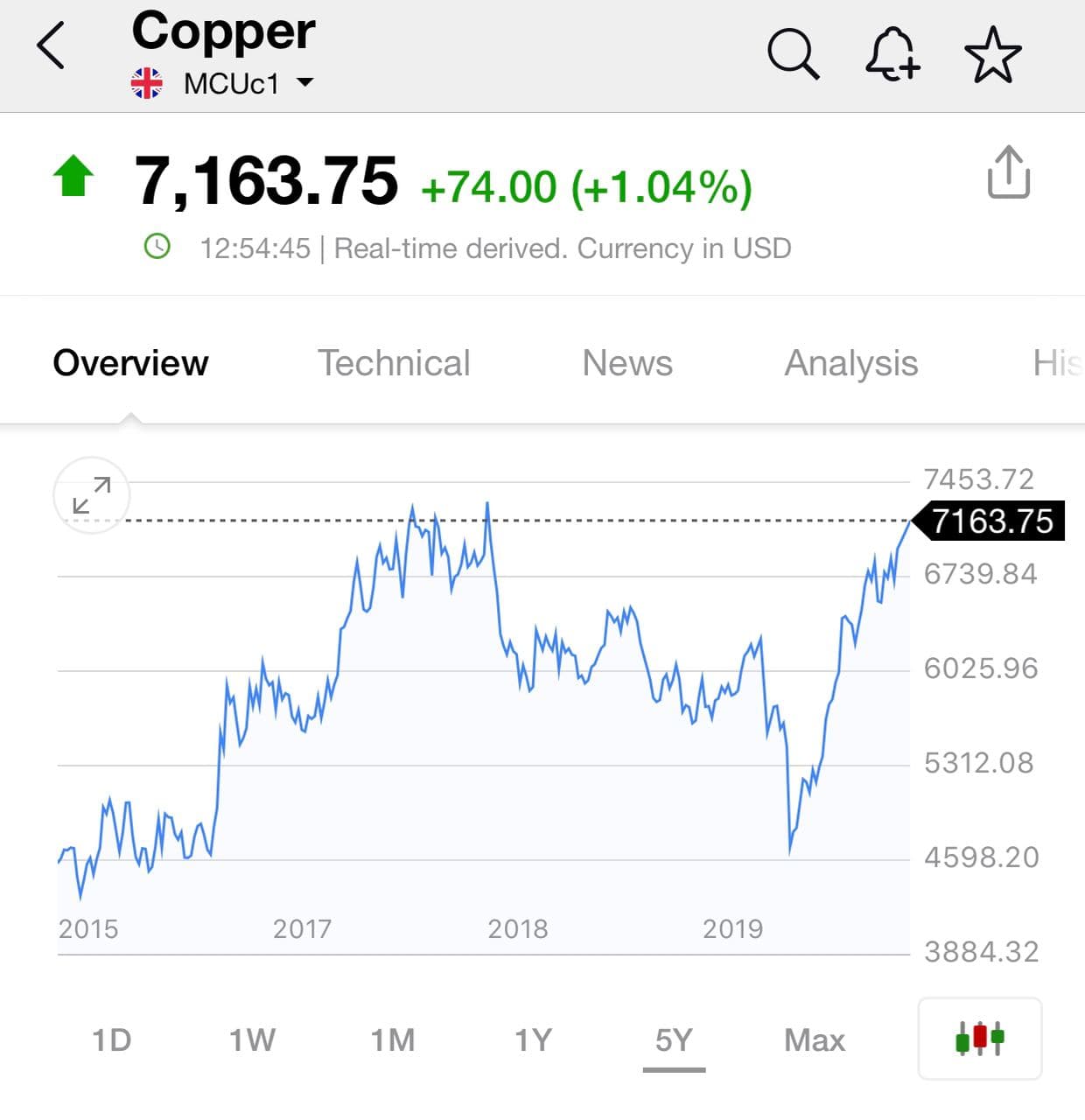This screenshot has height=1120, width=1085.
Task: Select the 1D time range
Action: (112, 1040)
